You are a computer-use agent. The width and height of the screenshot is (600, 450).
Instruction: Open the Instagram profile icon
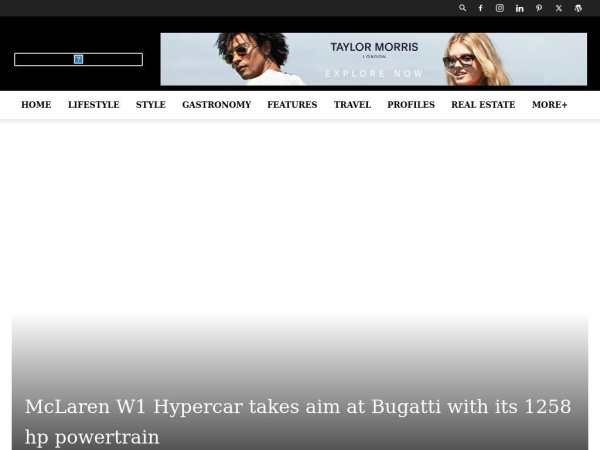pos(500,8)
